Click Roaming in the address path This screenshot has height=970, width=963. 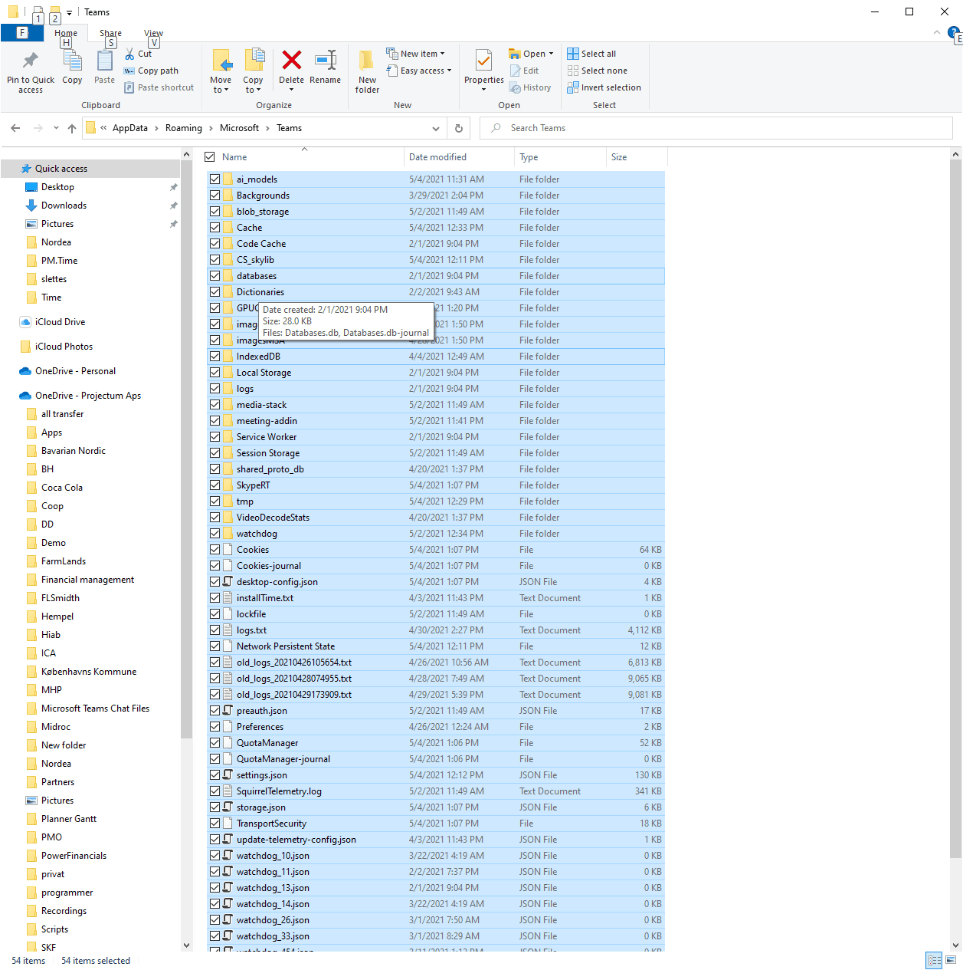click(x=183, y=128)
